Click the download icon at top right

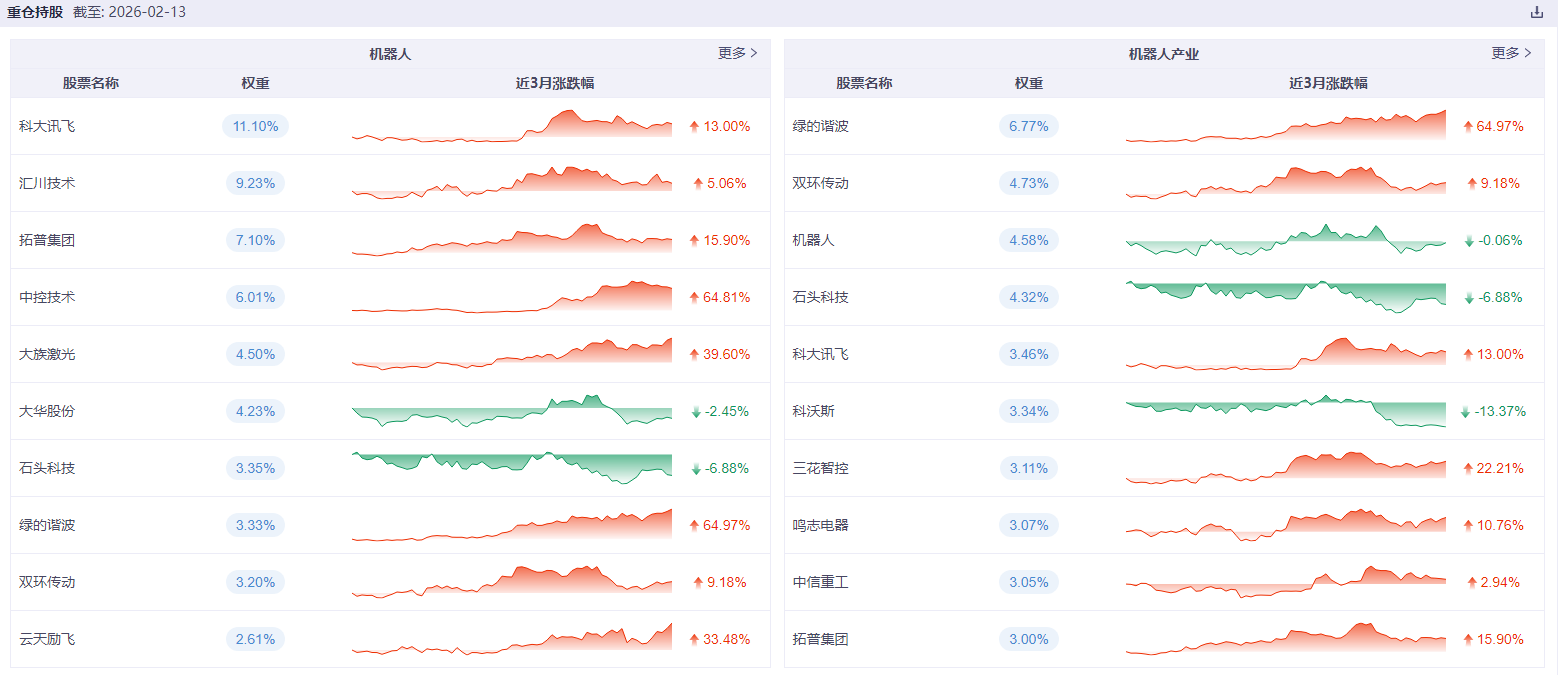click(1537, 12)
